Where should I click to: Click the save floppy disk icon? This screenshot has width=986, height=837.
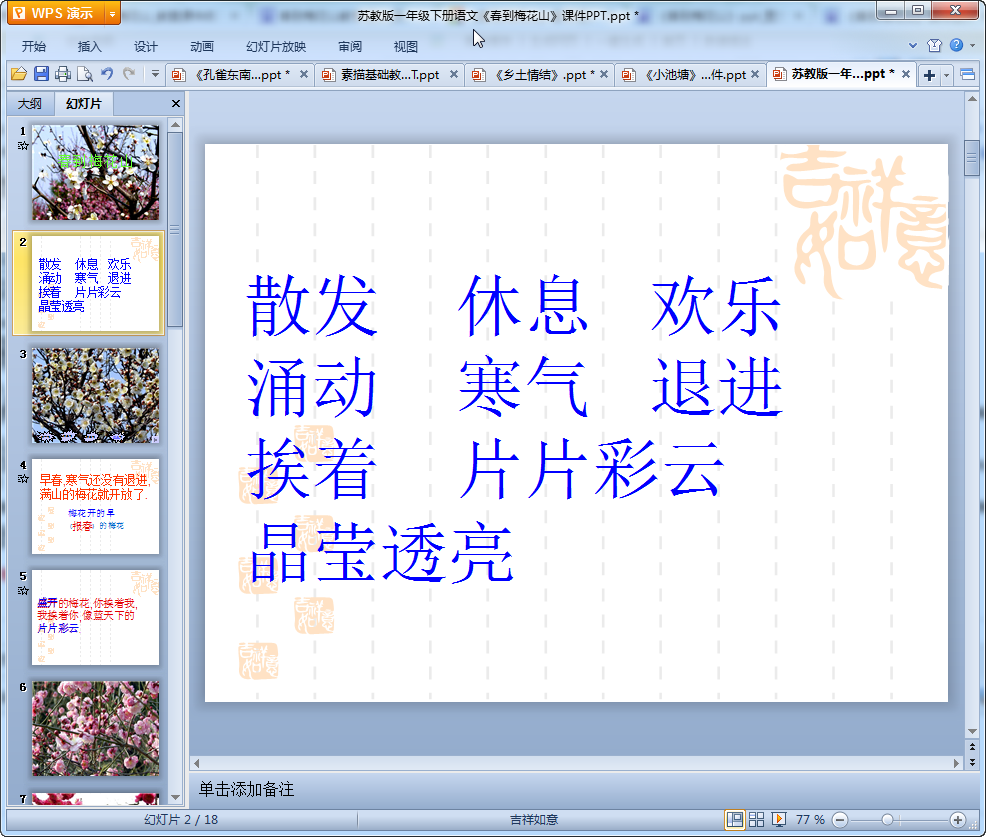click(42, 74)
